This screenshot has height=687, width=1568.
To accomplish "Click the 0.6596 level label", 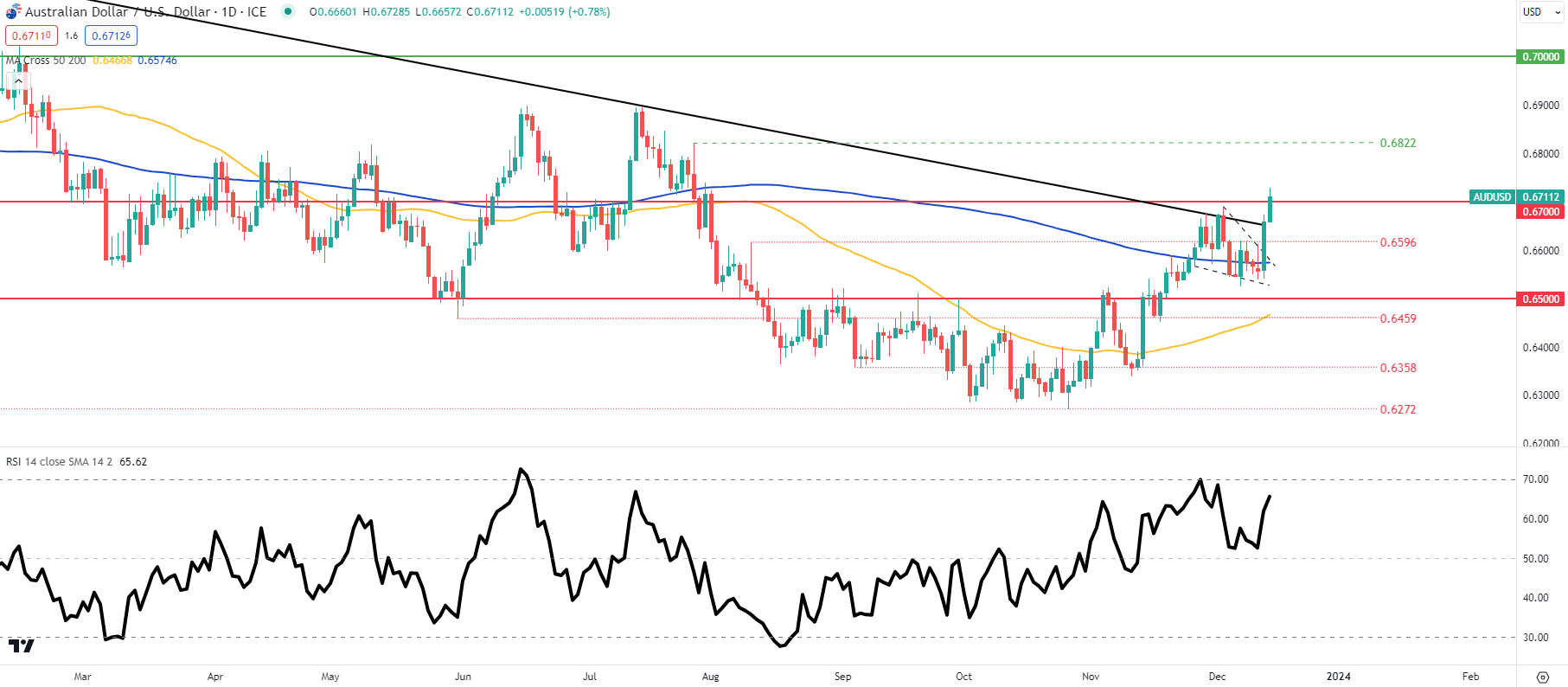I will pyautogui.click(x=1398, y=242).
